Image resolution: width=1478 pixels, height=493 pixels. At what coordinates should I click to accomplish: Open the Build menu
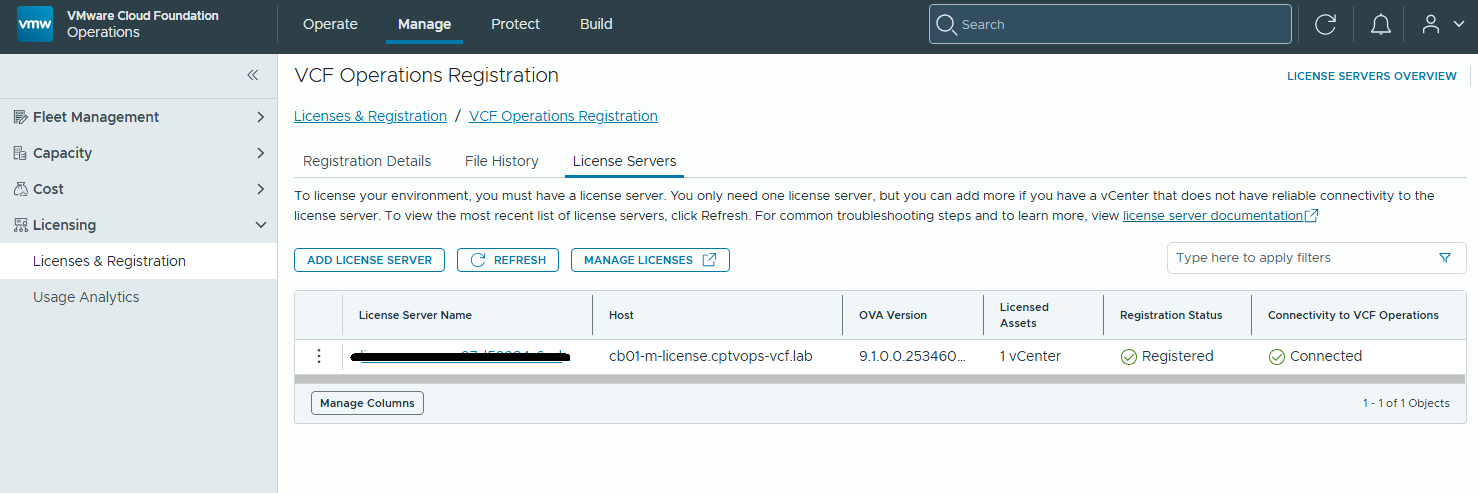point(596,24)
